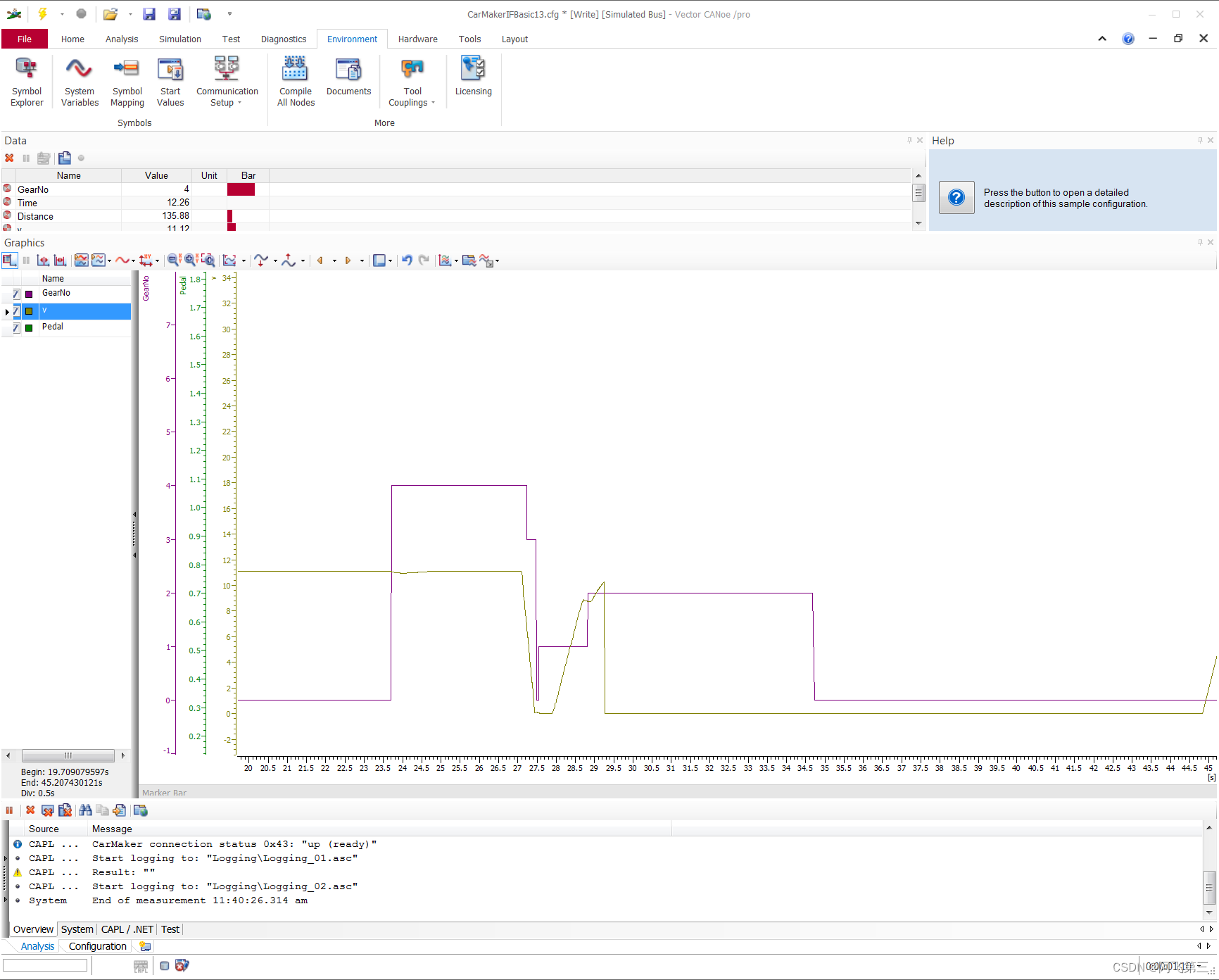Switch to Simulation ribbon tab
Screen dimensions: 1219x980
tap(180, 39)
